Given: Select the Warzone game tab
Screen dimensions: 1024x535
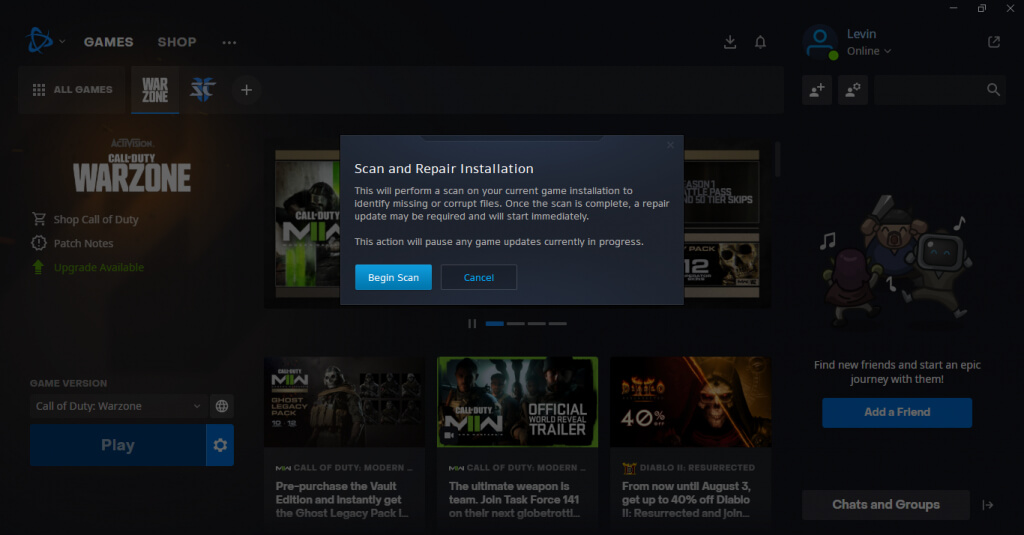Looking at the screenshot, I should click(x=155, y=90).
